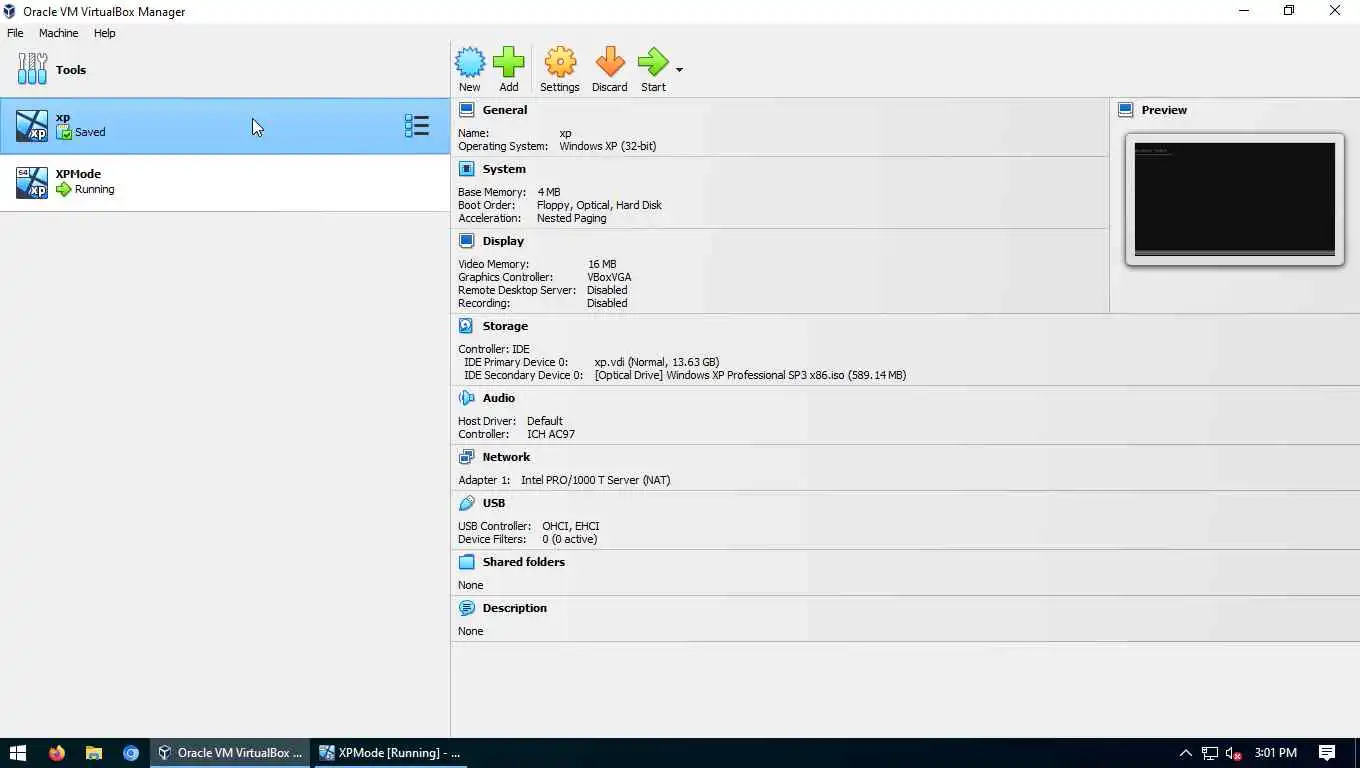The width and height of the screenshot is (1360, 768).
Task: Click the taskbar clock showing 3:01 PM
Action: click(x=1275, y=753)
